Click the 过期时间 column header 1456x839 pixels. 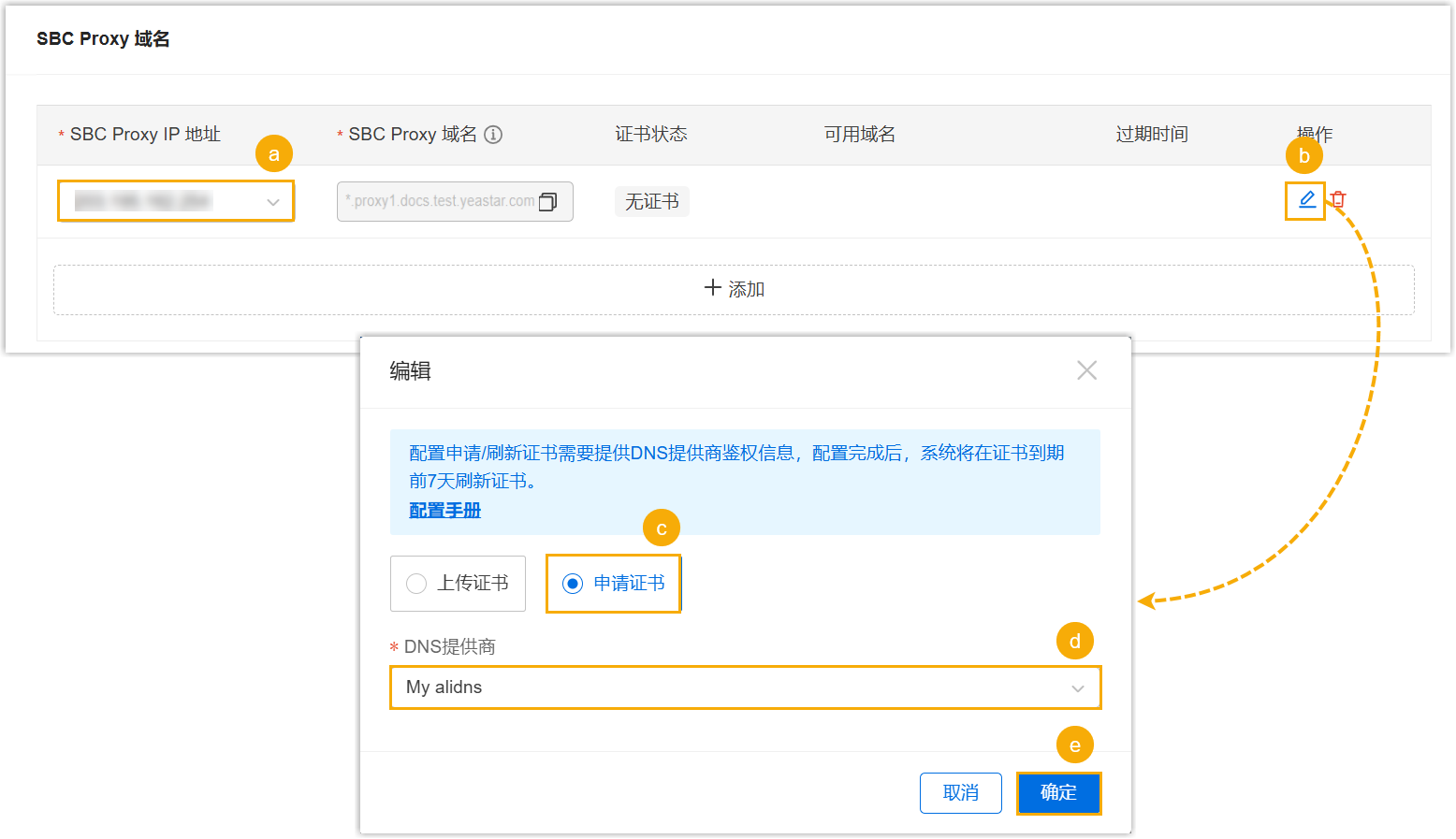point(1151,135)
